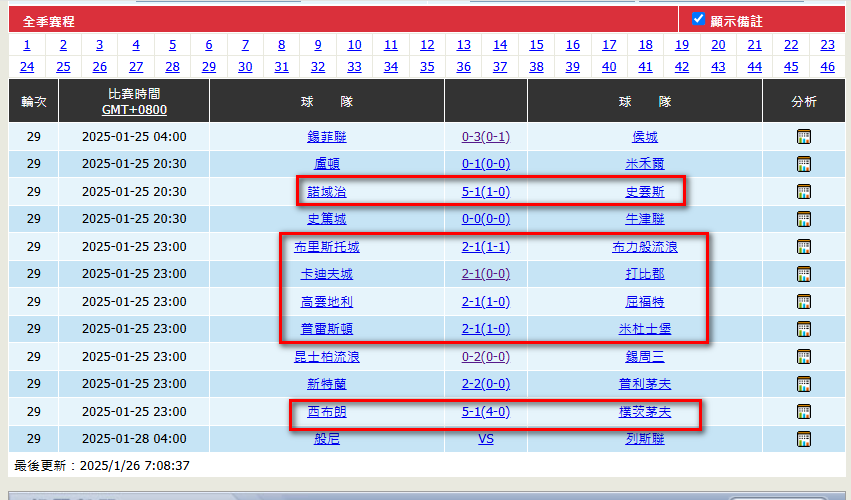Image resolution: width=851 pixels, height=500 pixels.
Task: Open analysis icon for 布里斯托城 match
Action: point(803,246)
